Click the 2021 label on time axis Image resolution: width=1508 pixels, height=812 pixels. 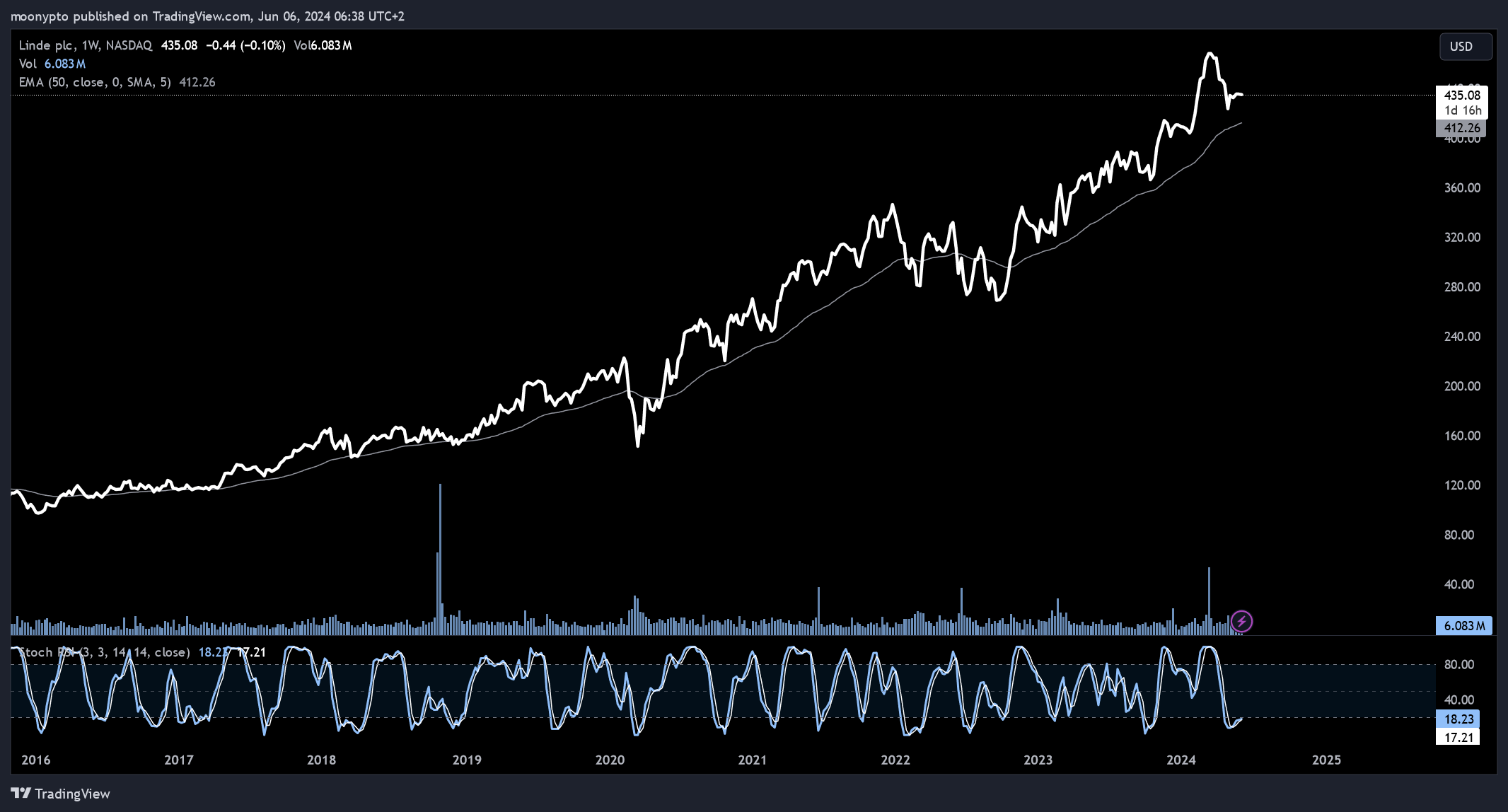tap(753, 760)
